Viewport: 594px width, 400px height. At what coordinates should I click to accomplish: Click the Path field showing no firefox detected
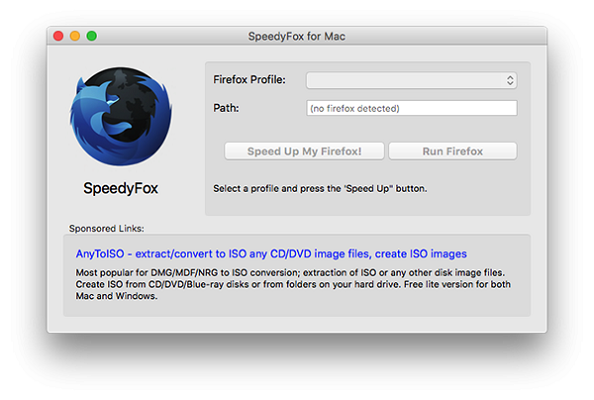[x=411, y=108]
